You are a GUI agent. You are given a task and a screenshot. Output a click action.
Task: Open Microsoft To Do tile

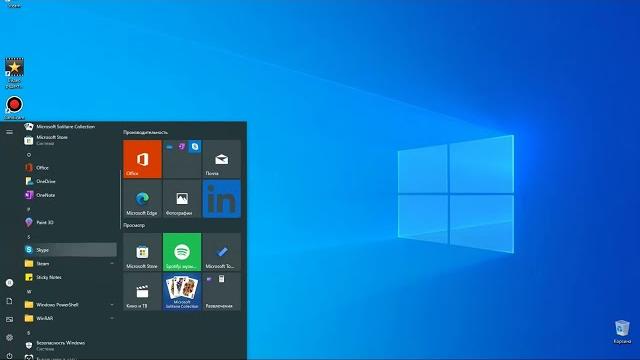[222, 252]
